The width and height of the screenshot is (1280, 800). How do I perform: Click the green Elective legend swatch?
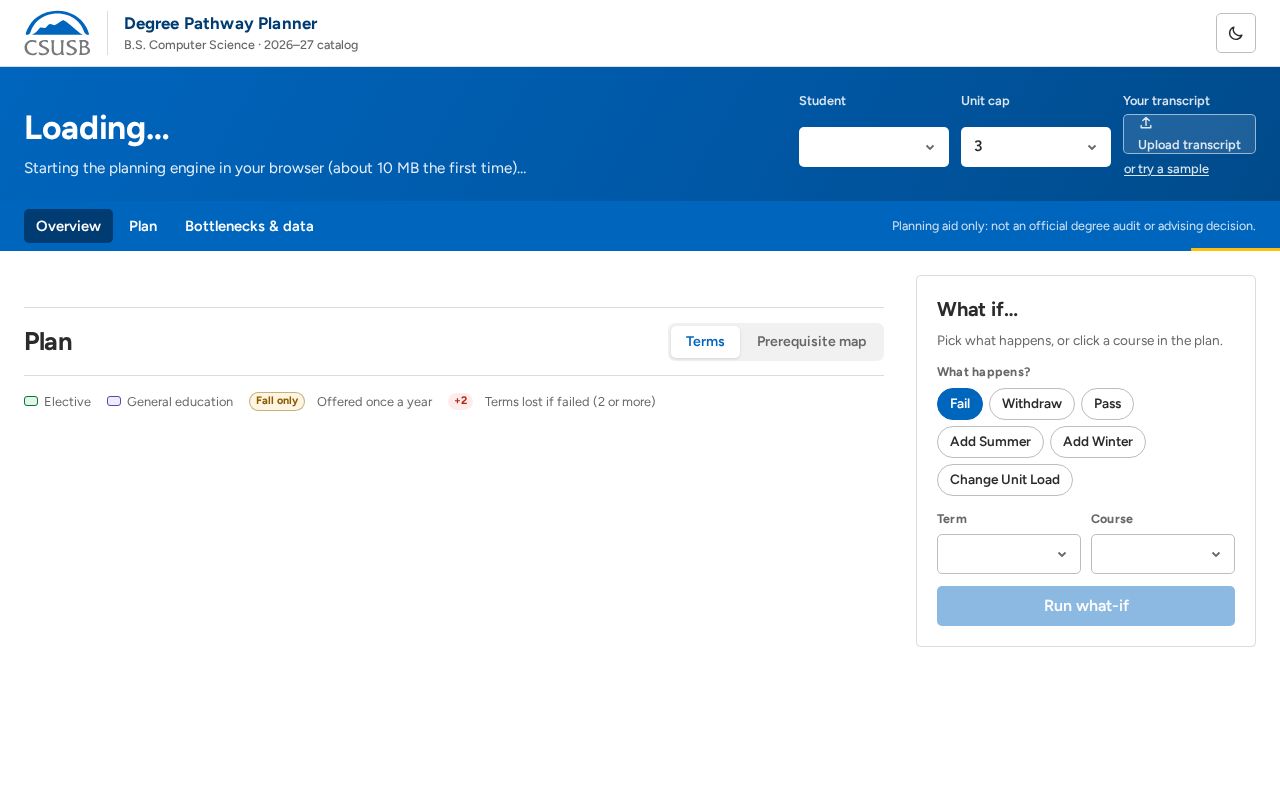[31, 401]
